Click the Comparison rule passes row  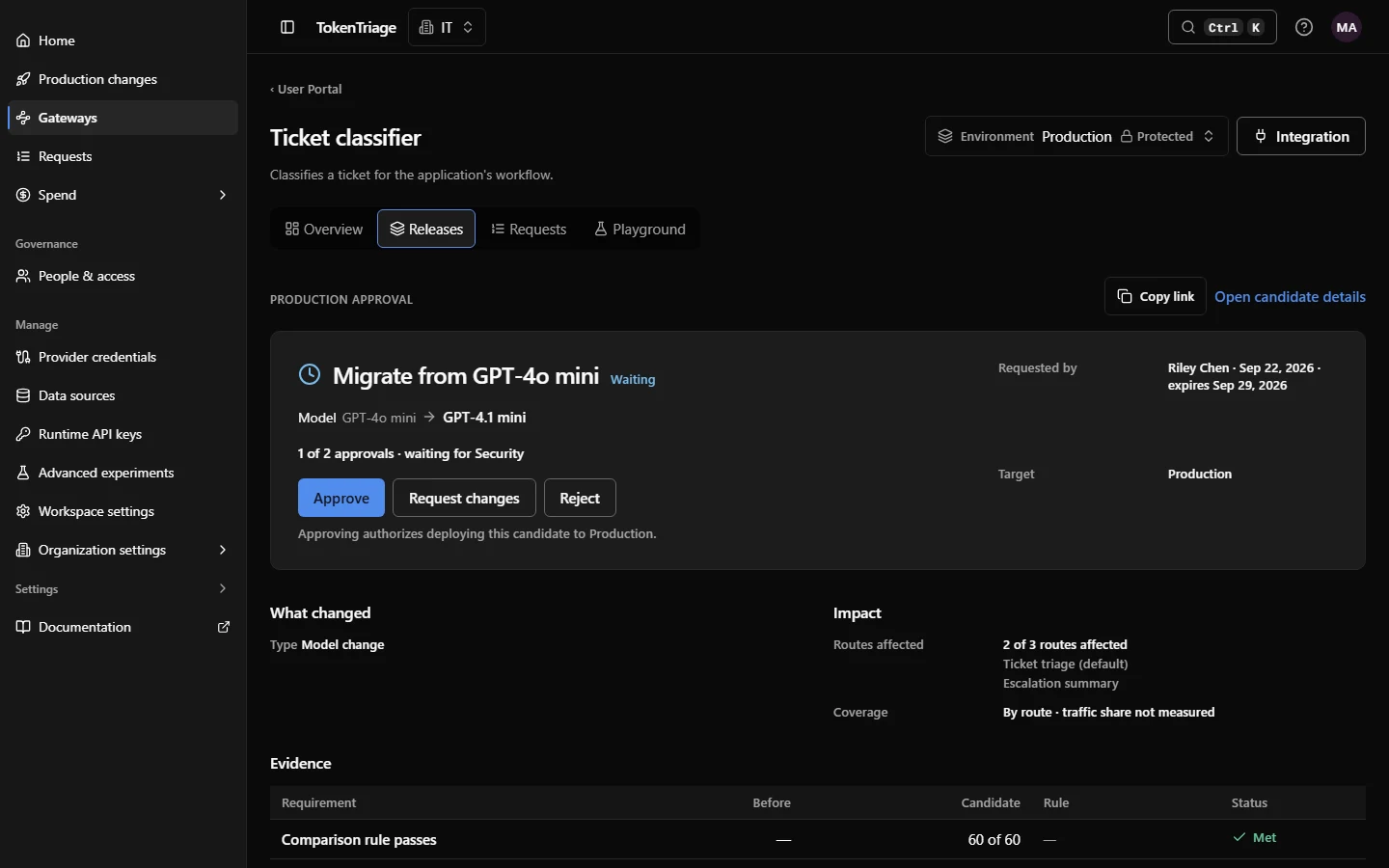point(818,839)
